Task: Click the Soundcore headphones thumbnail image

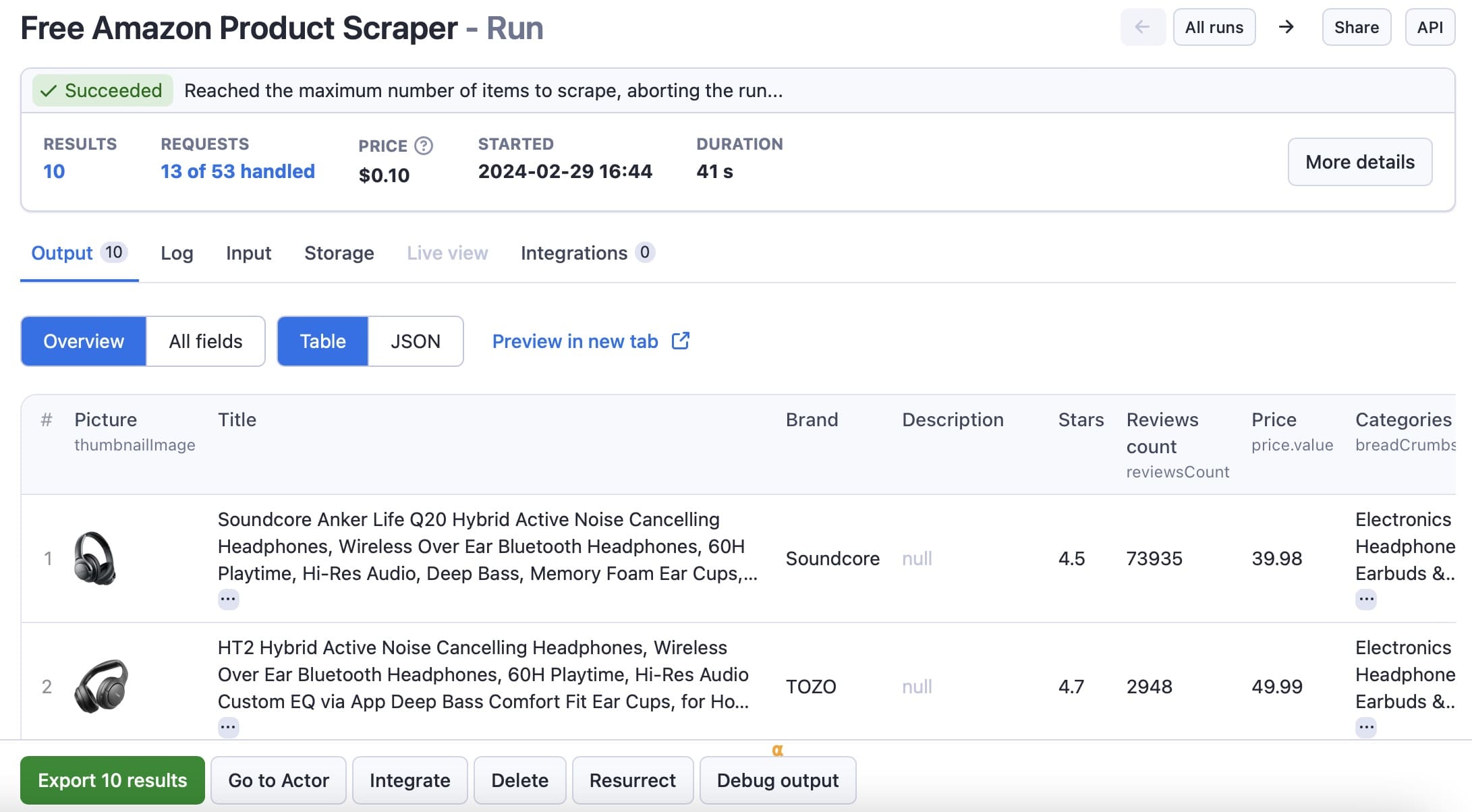Action: click(x=97, y=557)
